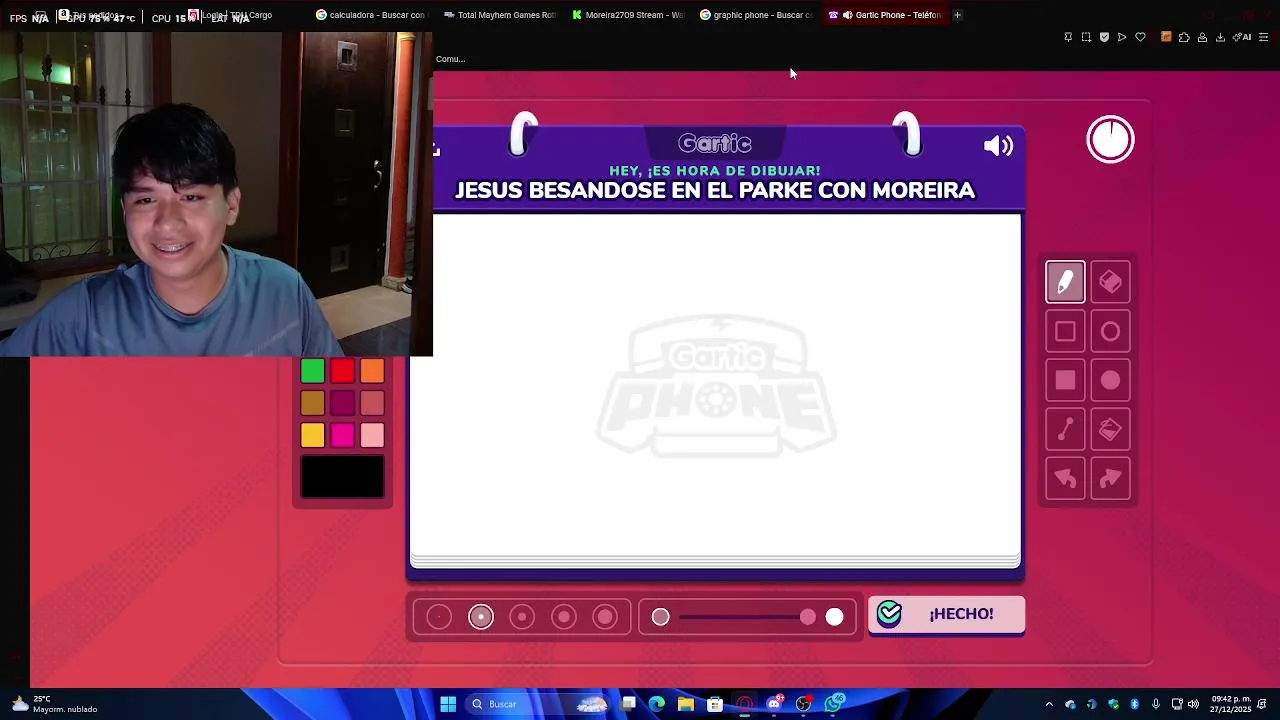Open the black current-color picker box
Image resolution: width=1280 pixels, height=720 pixels.
click(342, 477)
